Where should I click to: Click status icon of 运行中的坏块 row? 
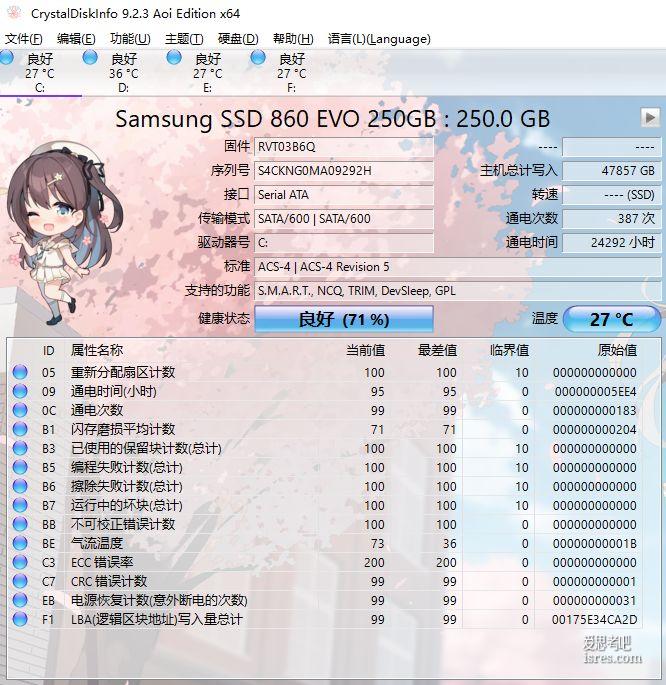(20, 505)
